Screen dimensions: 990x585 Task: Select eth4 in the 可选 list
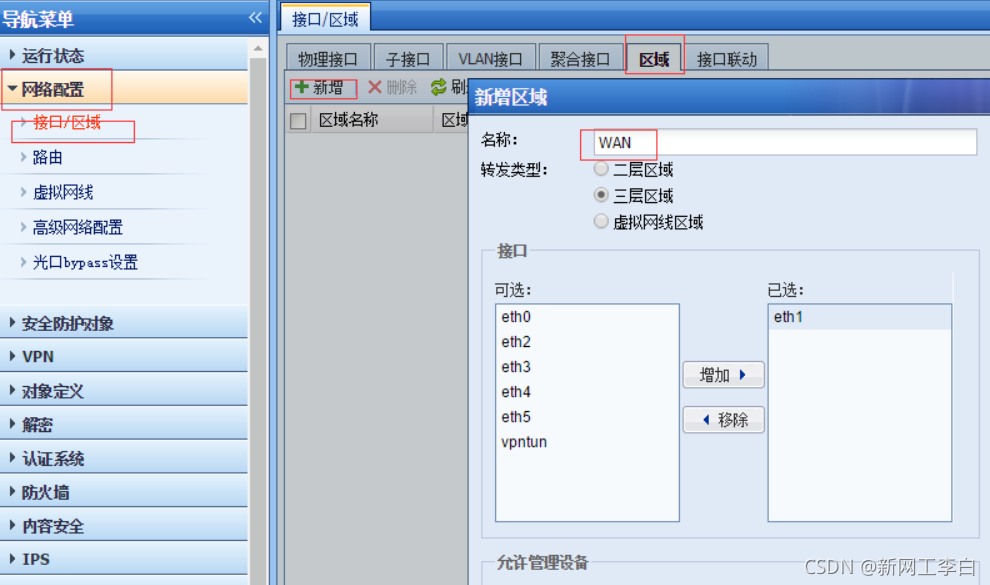coord(587,392)
